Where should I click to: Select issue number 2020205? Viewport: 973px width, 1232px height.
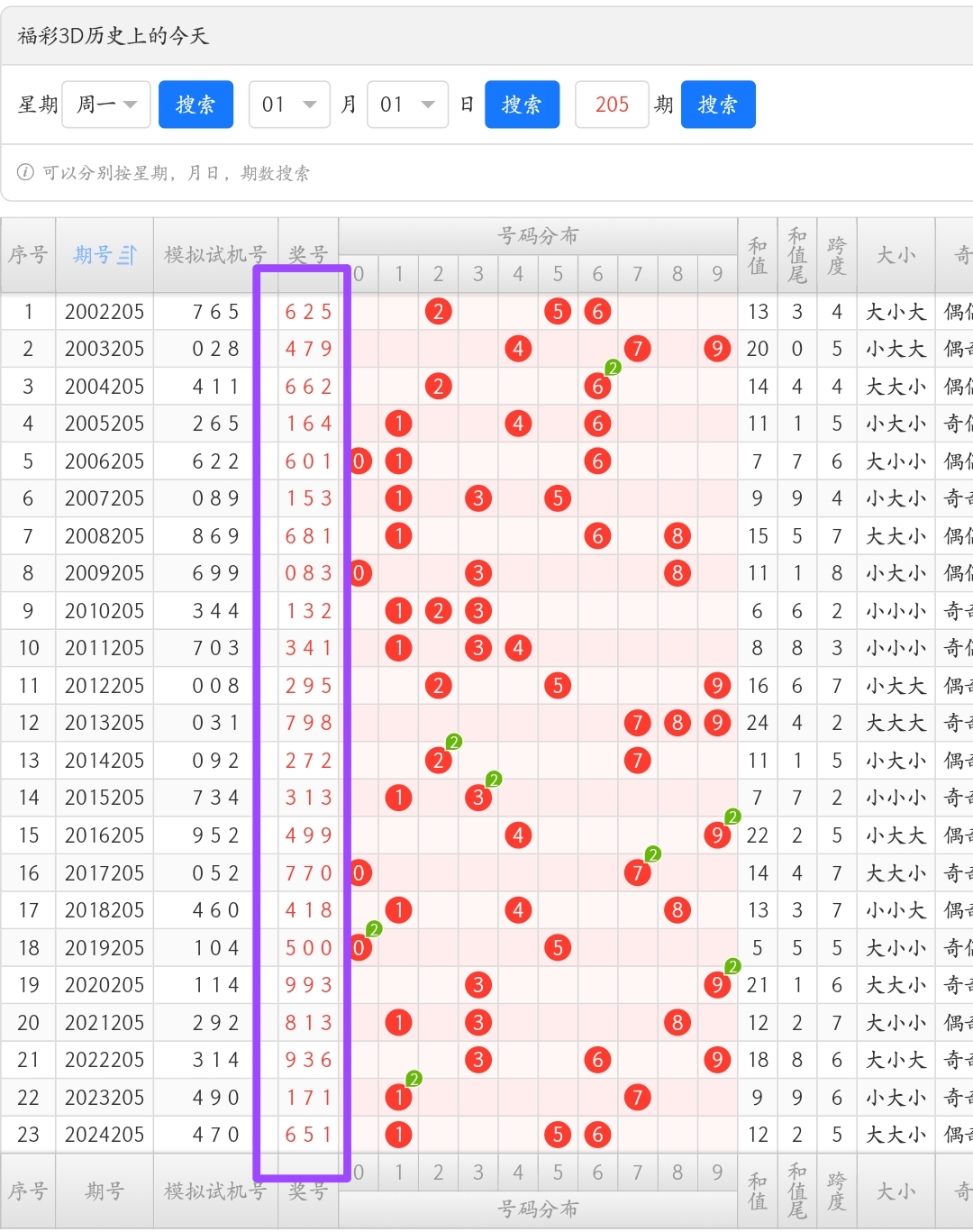click(x=105, y=985)
